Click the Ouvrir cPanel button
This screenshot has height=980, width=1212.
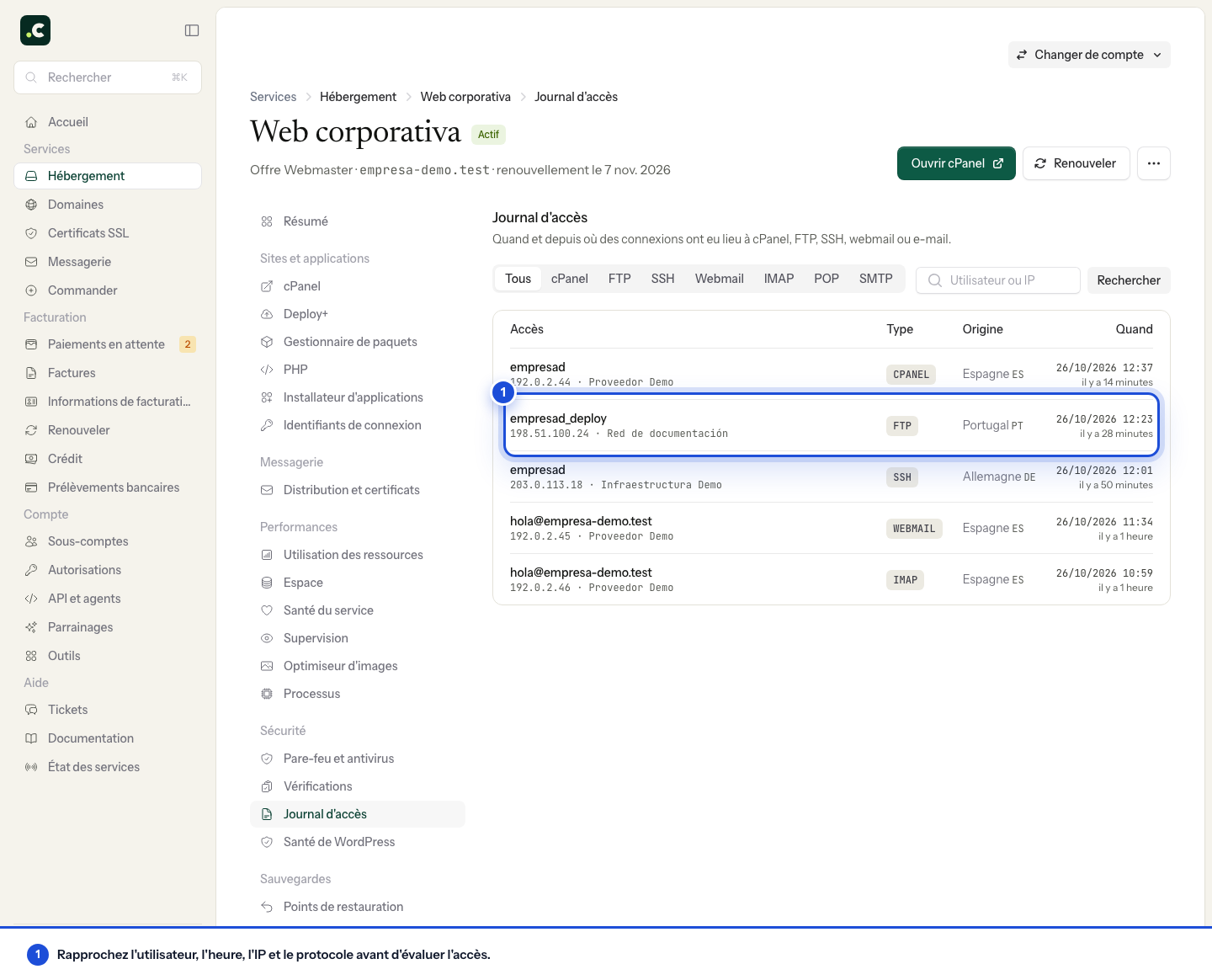956,163
